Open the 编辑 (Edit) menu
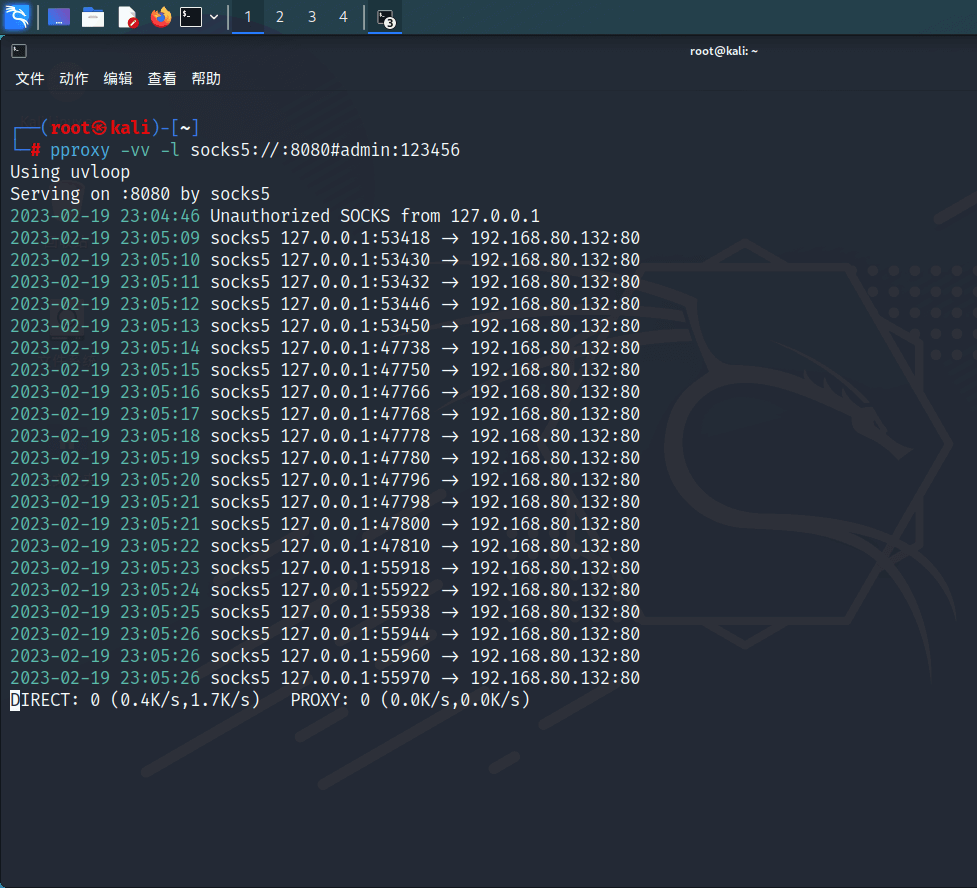The height and width of the screenshot is (888, 977). coord(118,79)
